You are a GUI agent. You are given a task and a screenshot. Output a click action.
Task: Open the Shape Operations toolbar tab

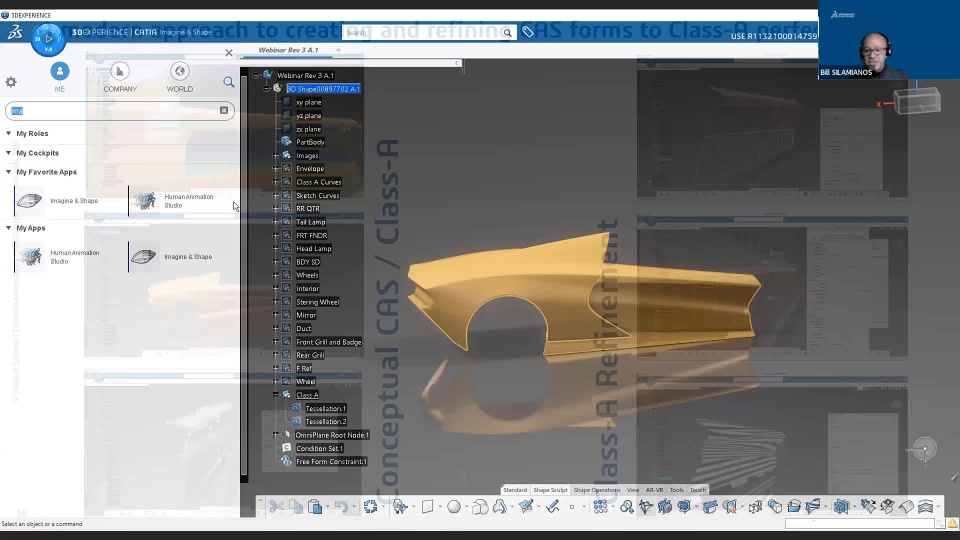tap(597, 490)
